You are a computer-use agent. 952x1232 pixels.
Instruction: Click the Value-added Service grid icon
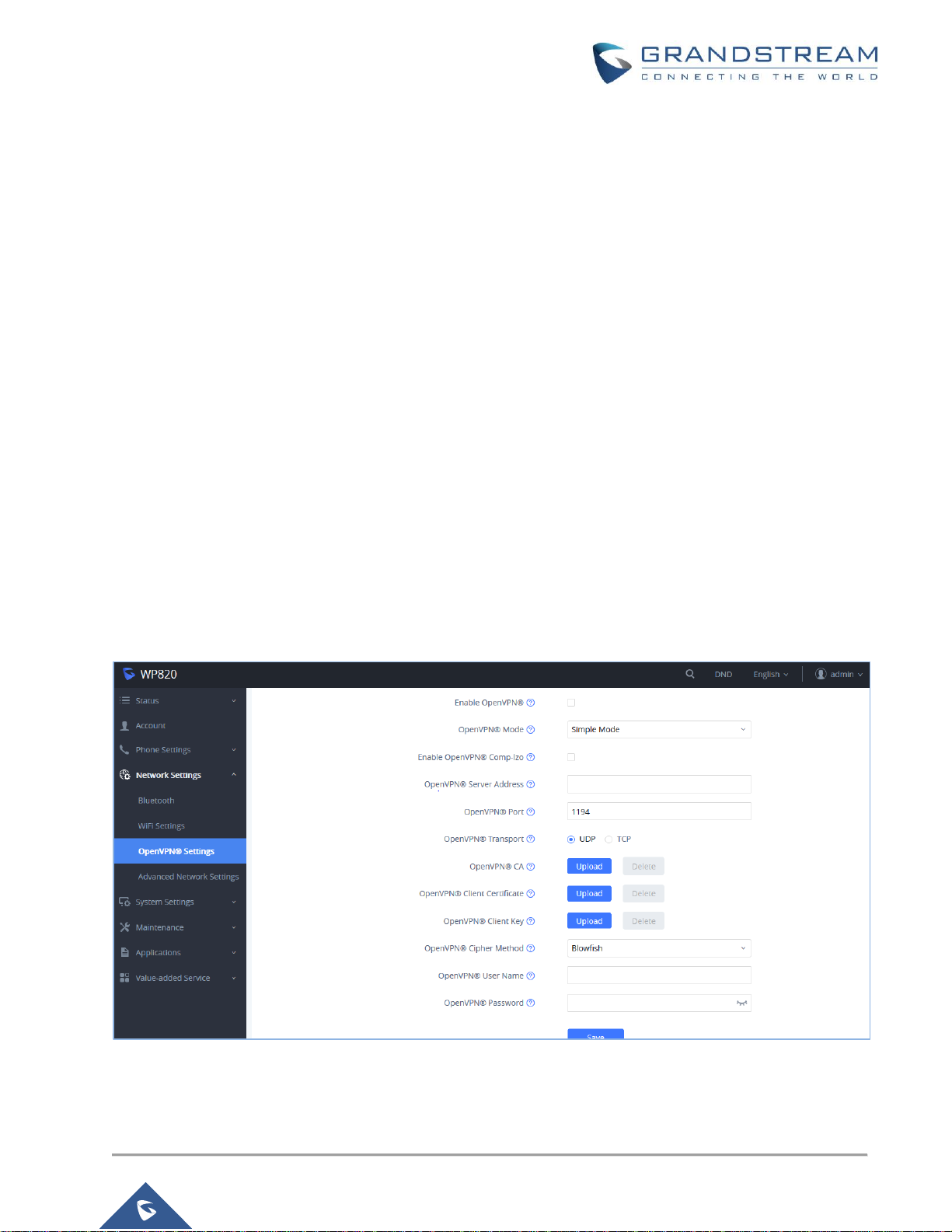tap(124, 978)
